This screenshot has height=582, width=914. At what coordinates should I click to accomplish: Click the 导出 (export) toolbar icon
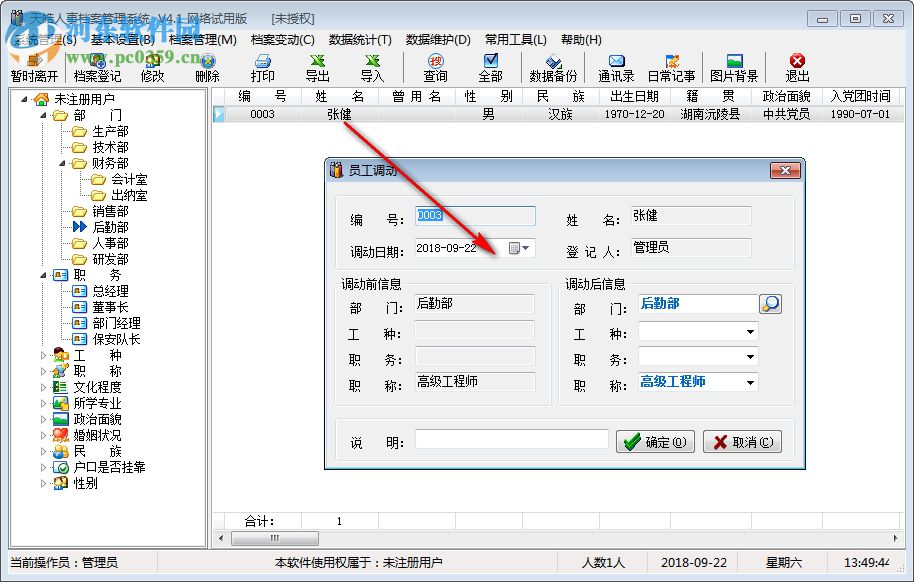[318, 68]
